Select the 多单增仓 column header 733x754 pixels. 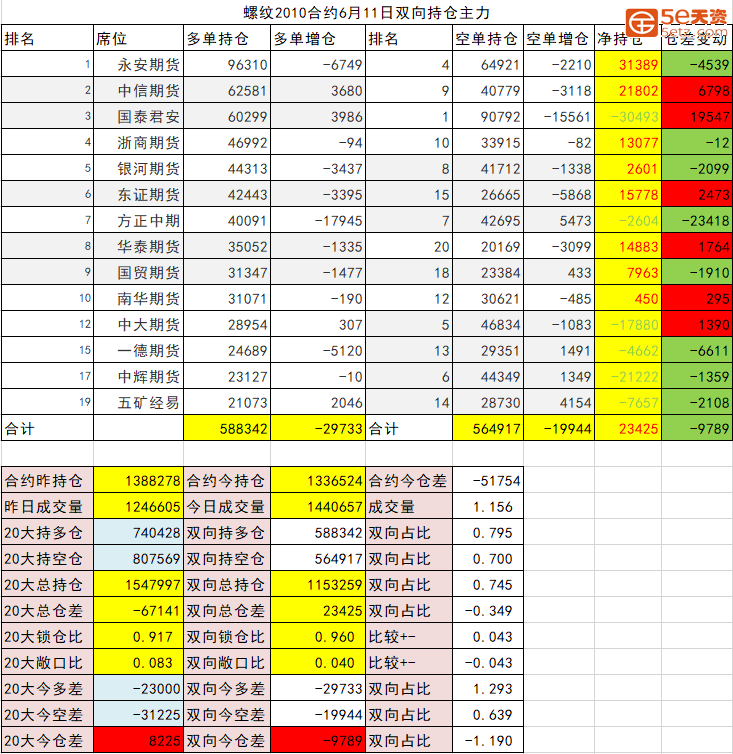click(318, 38)
